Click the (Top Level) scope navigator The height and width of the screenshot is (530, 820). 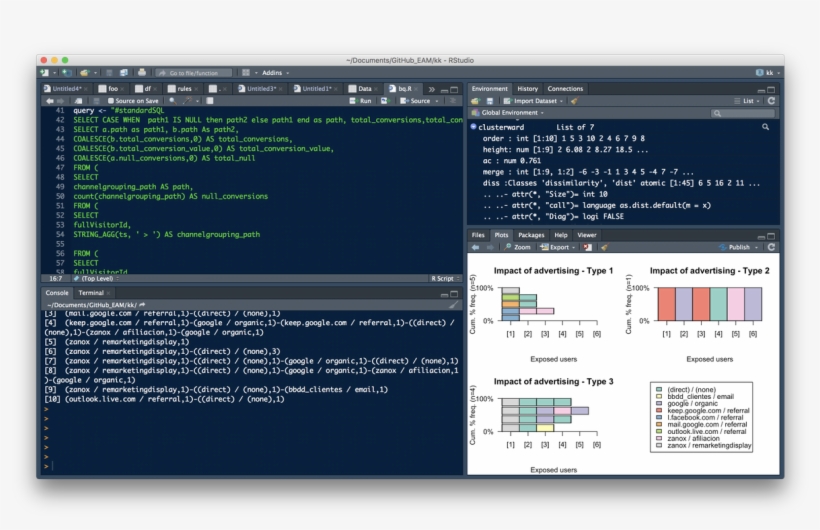(97, 278)
